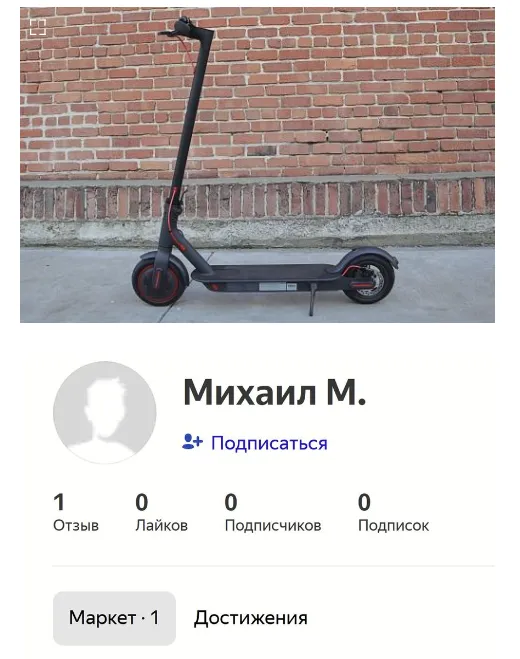Click the Подписаться link text
Viewport: 520px width, 659px height.
[269, 443]
